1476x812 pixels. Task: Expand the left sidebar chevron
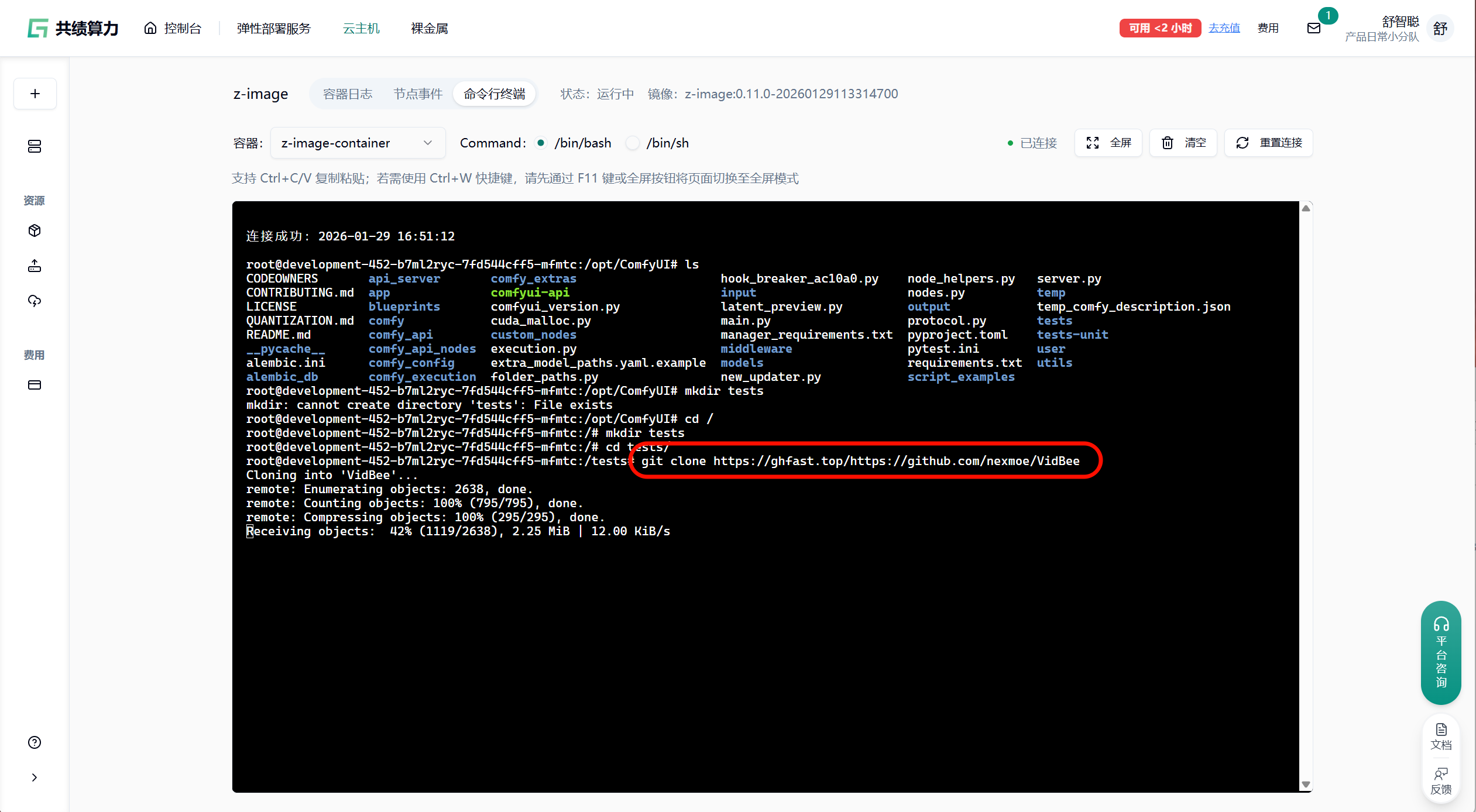click(35, 777)
